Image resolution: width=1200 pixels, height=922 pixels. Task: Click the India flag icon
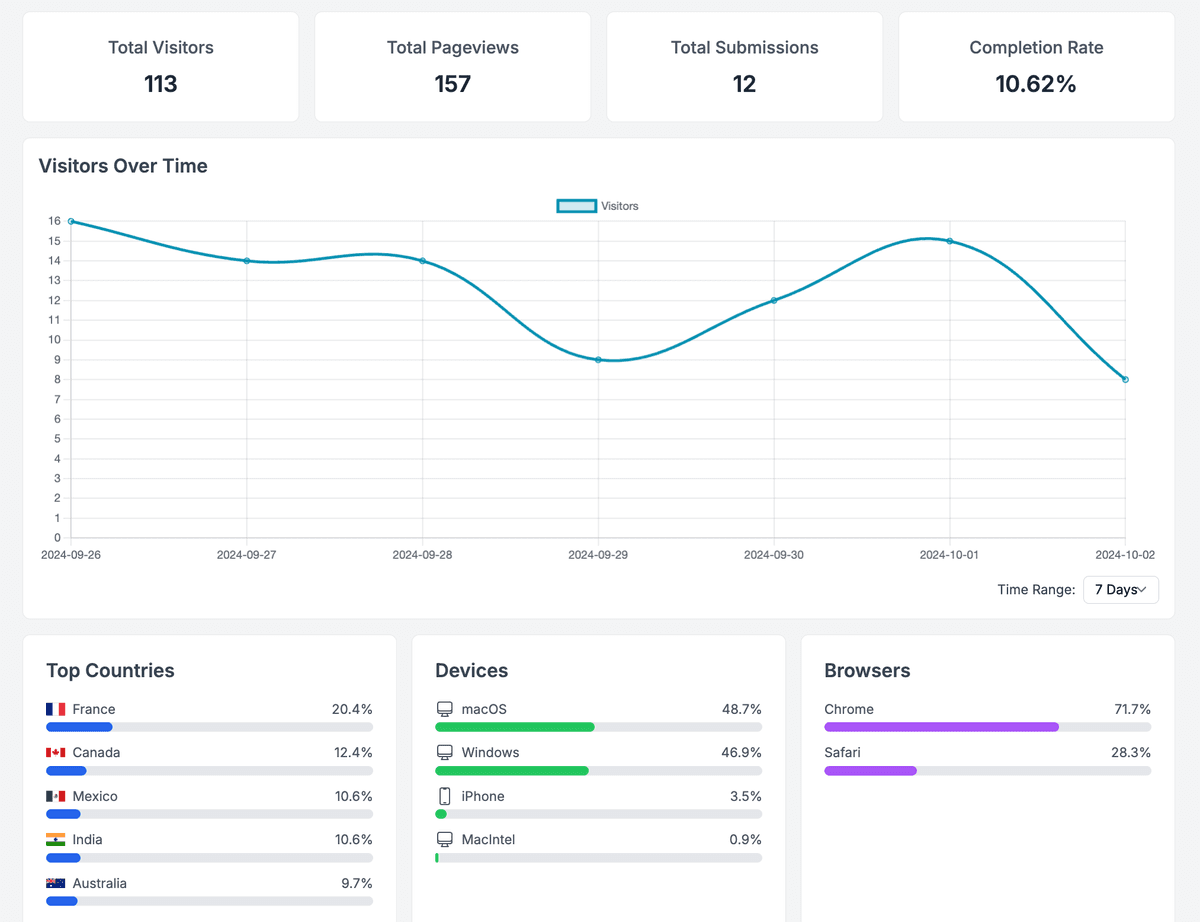(x=57, y=840)
